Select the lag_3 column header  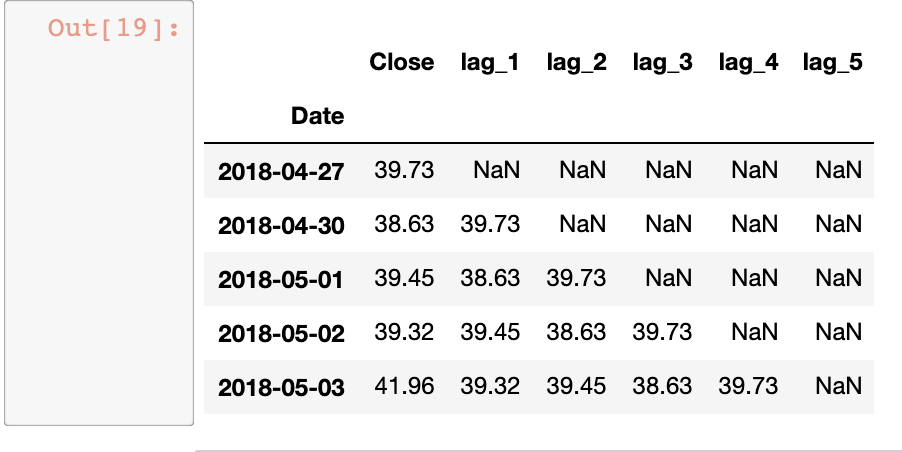click(x=662, y=62)
